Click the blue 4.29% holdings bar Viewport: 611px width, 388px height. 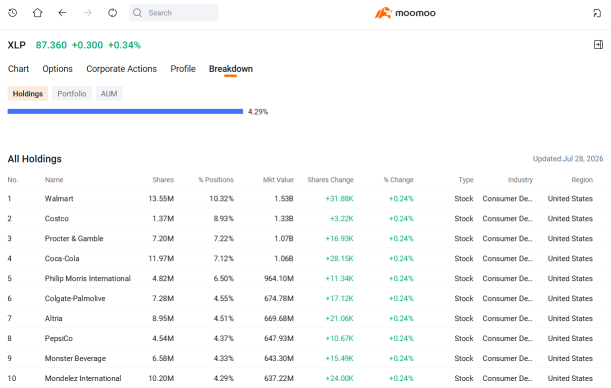[x=125, y=111]
